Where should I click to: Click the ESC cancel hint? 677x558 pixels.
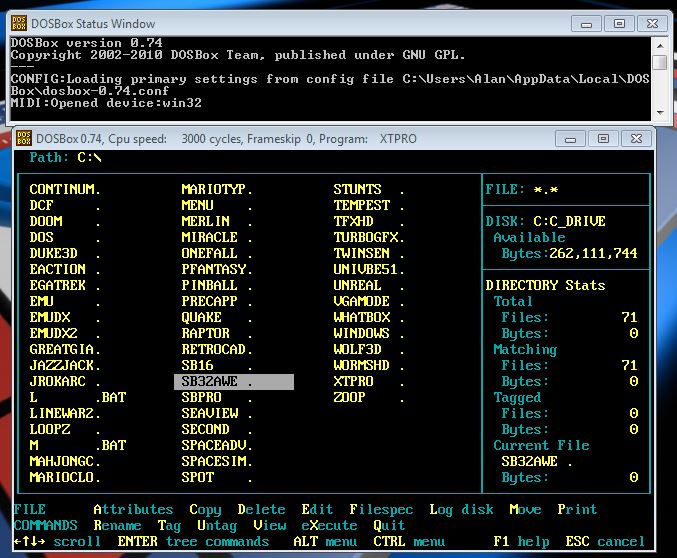[605, 541]
